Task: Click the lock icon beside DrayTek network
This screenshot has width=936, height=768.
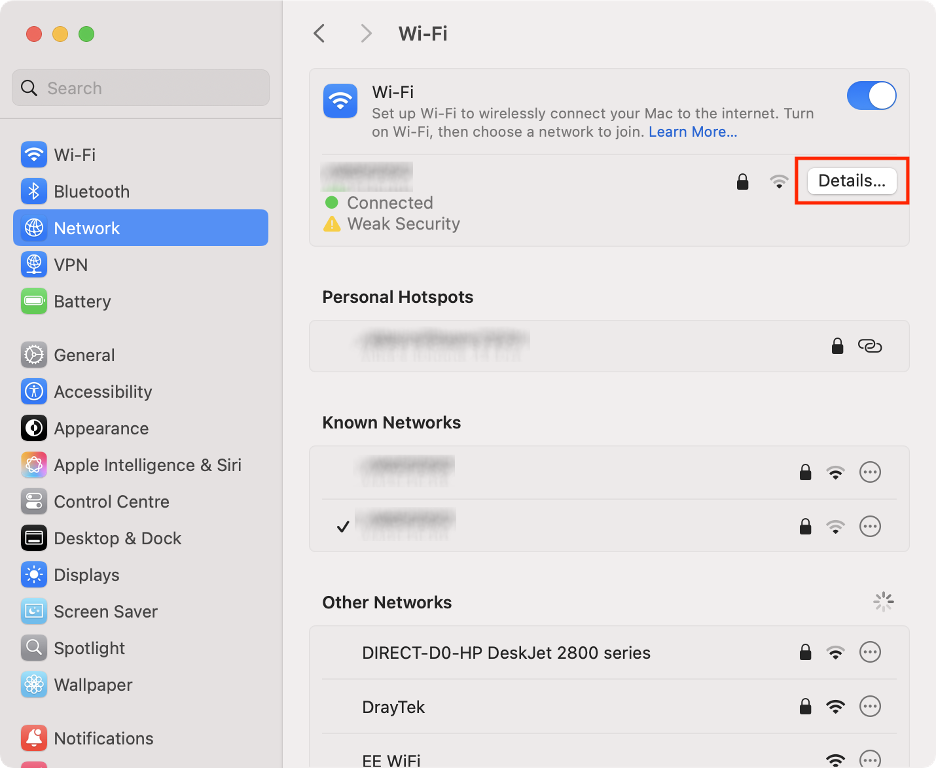Action: (805, 706)
